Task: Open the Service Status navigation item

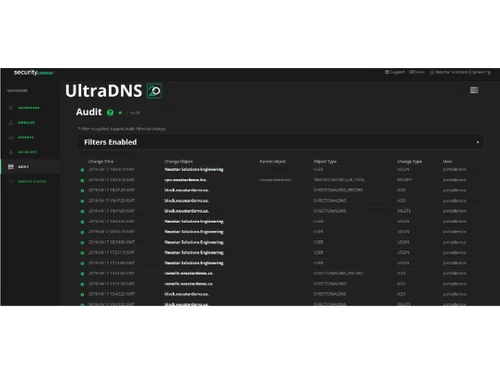Action: 32,181
